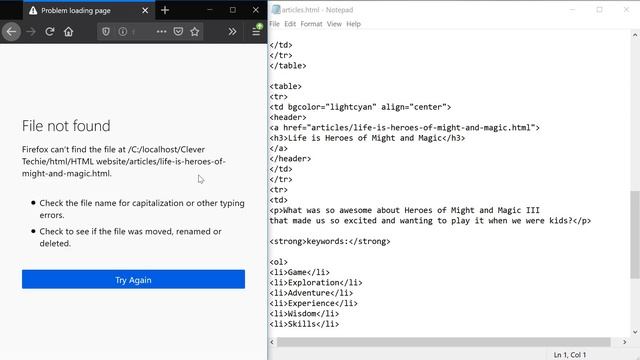640x360 pixels.
Task: Open tracking protection shield icon
Action: [106, 31]
